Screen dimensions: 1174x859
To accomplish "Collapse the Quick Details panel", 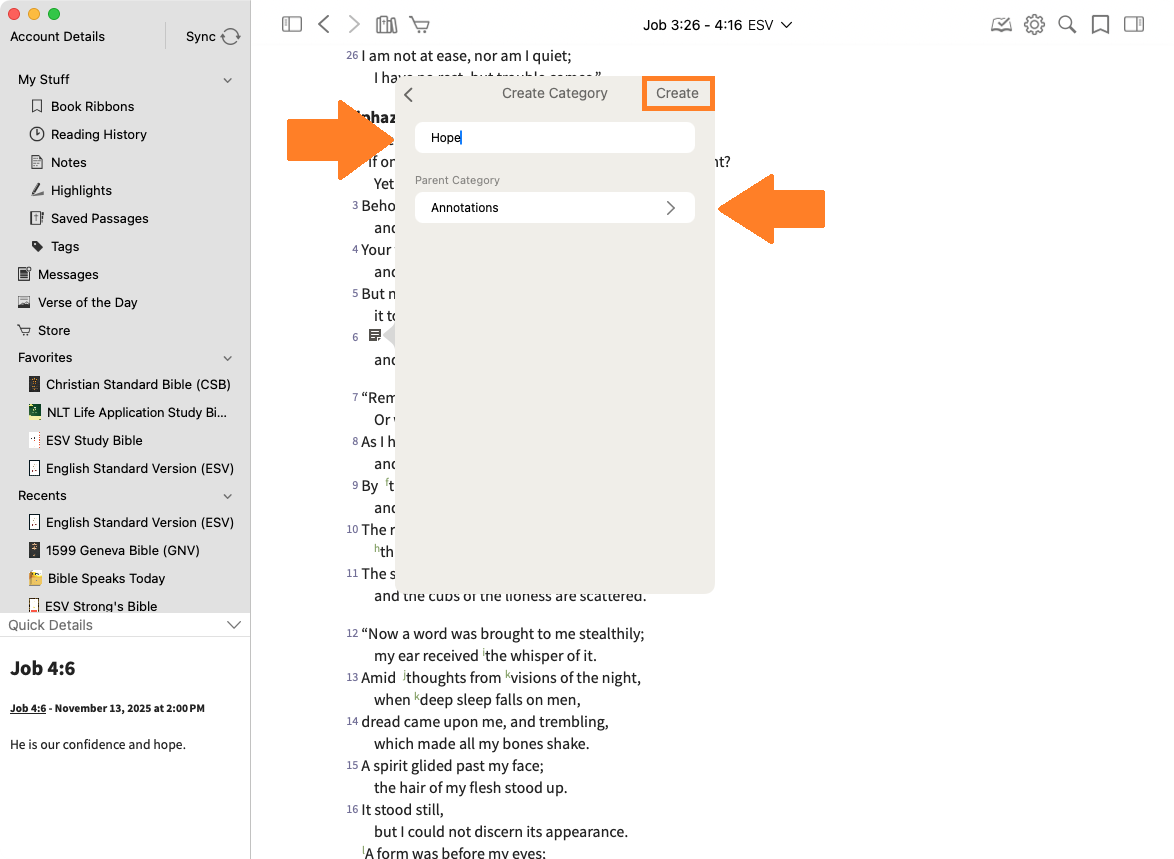I will pos(234,625).
